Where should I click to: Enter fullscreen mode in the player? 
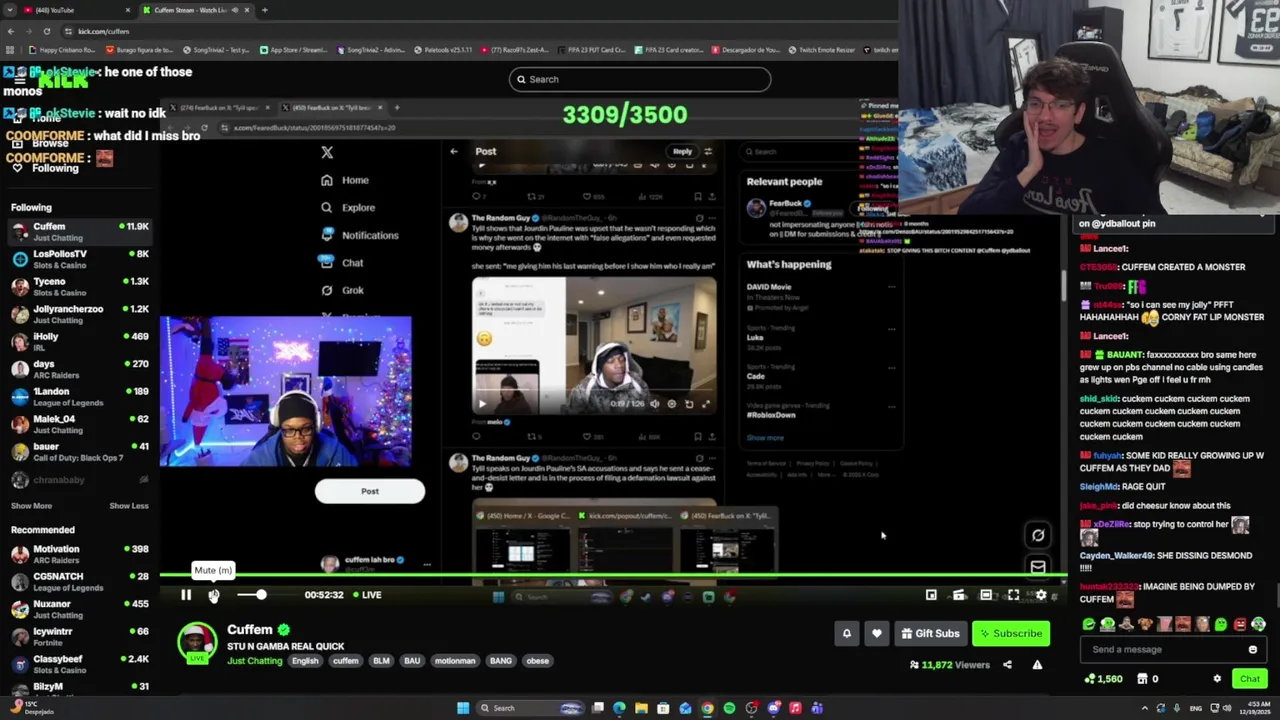[x=1013, y=595]
